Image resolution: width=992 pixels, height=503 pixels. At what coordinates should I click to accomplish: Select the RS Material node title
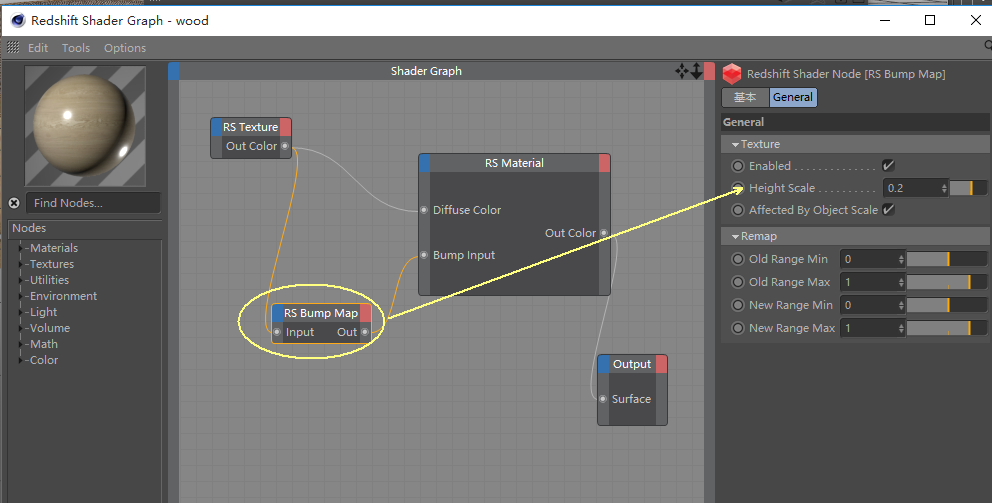(x=514, y=163)
